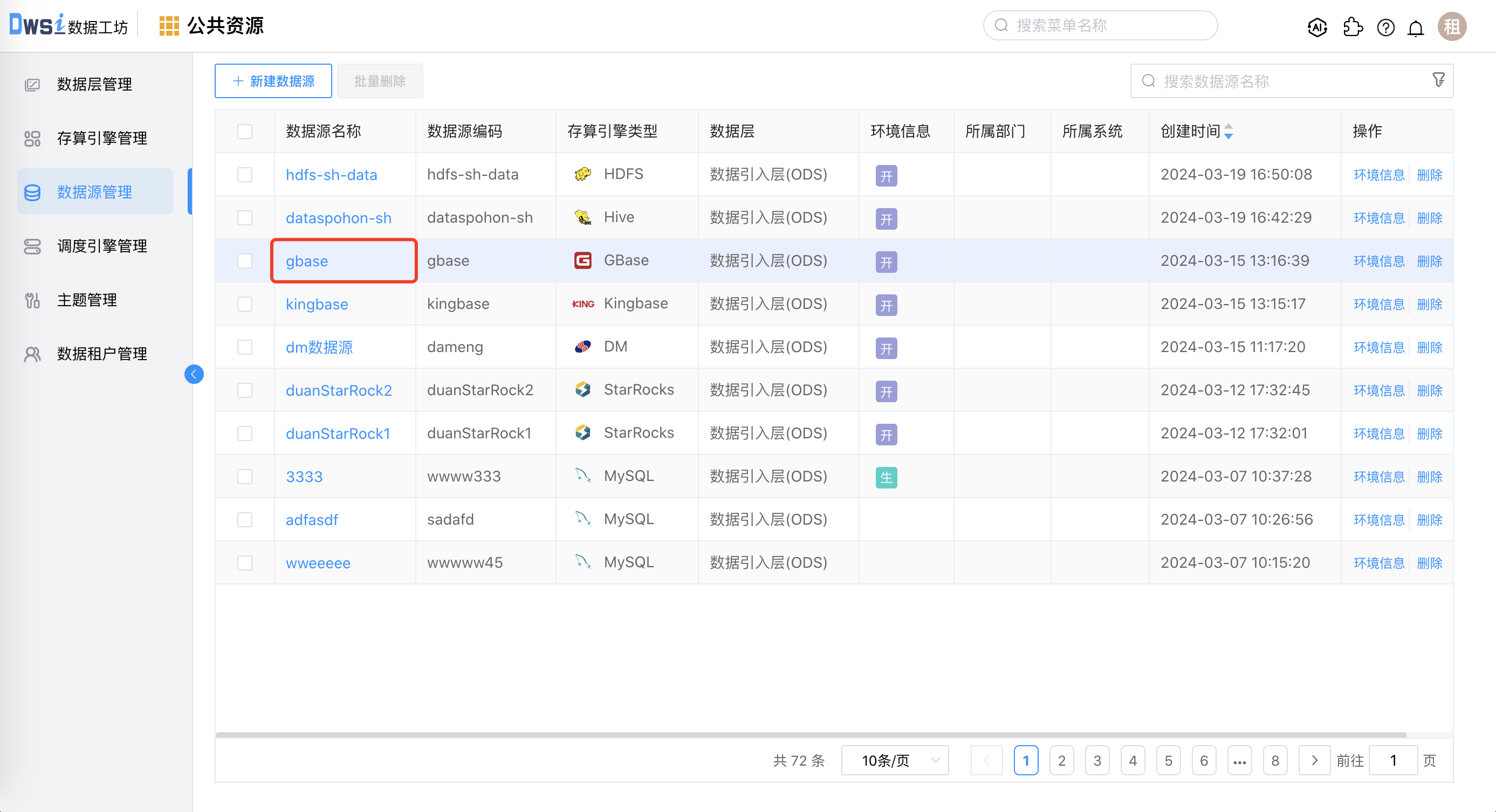Open 存算引擎管理 in the sidebar

[101, 138]
